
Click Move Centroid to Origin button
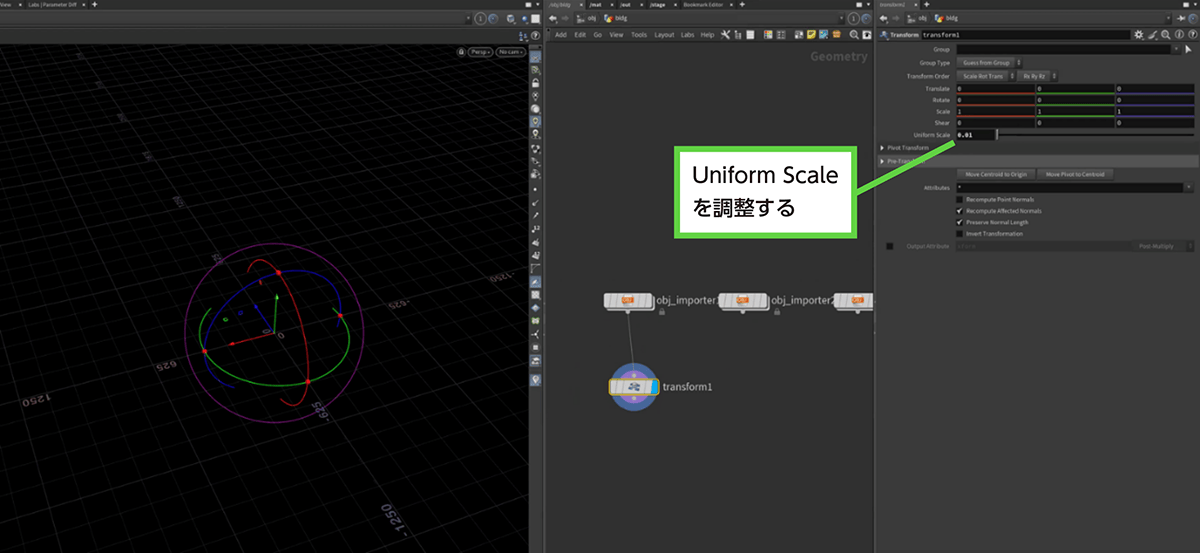point(994,174)
